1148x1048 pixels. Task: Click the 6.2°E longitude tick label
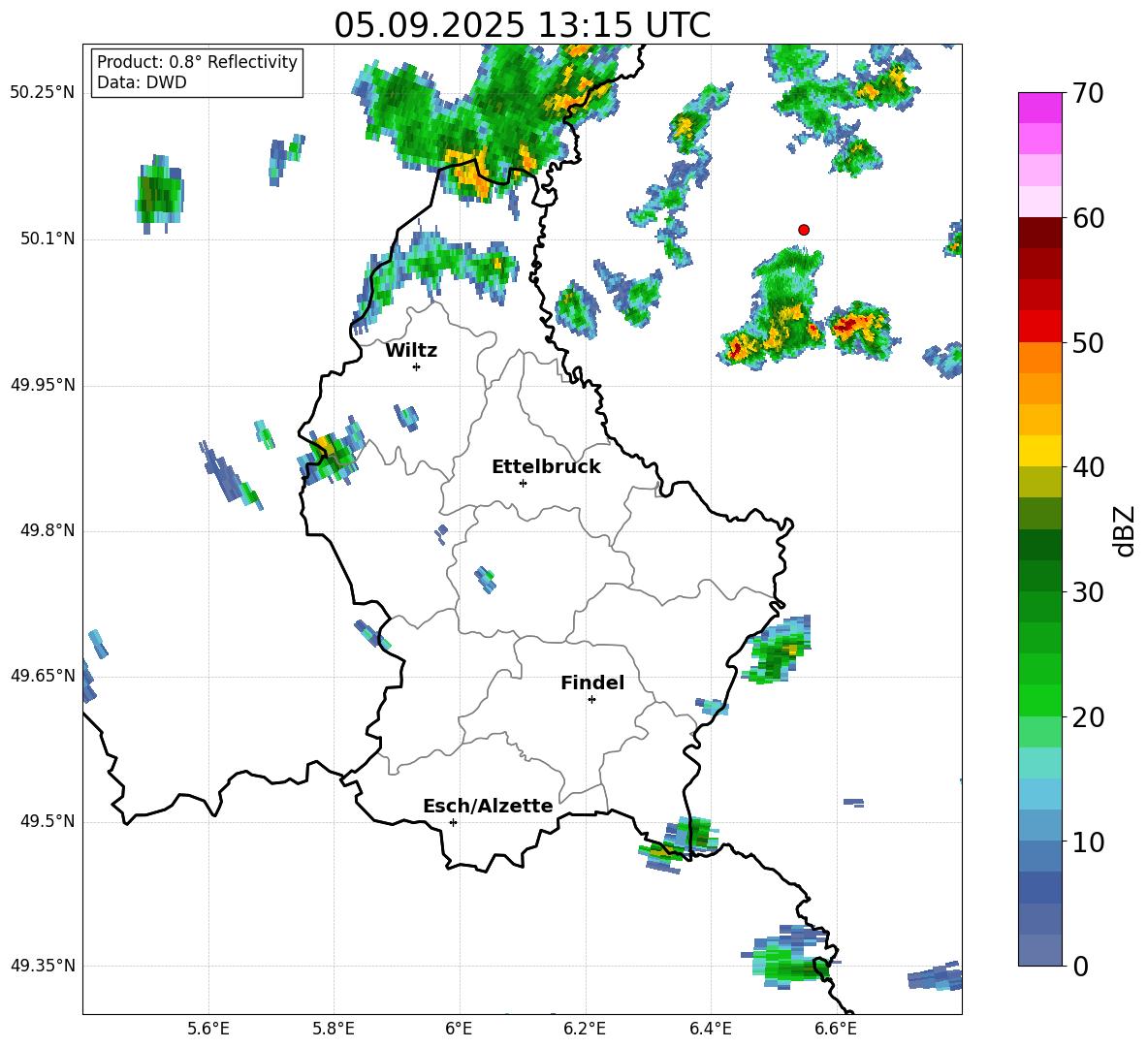[585, 1028]
